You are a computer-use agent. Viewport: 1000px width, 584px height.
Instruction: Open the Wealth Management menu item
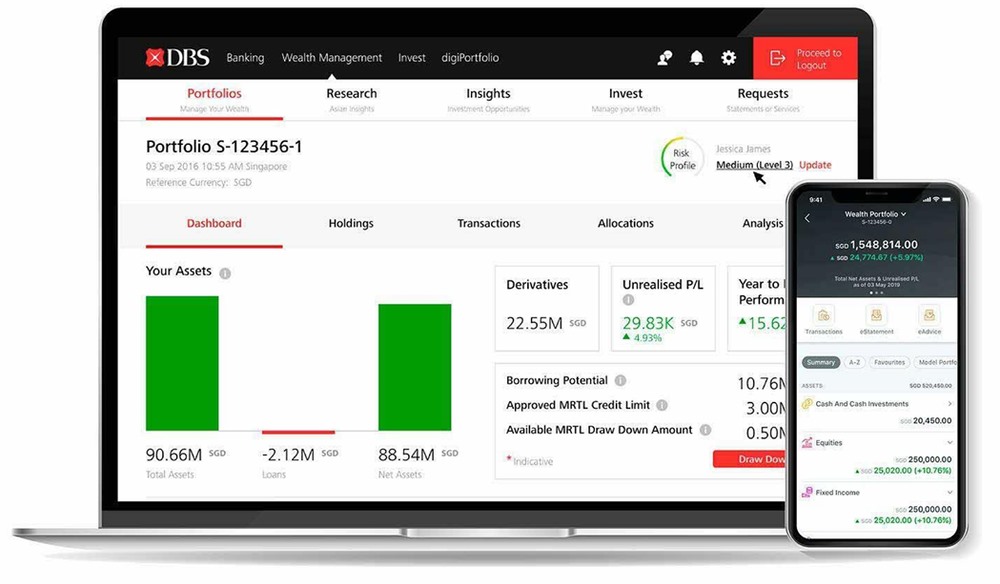332,58
